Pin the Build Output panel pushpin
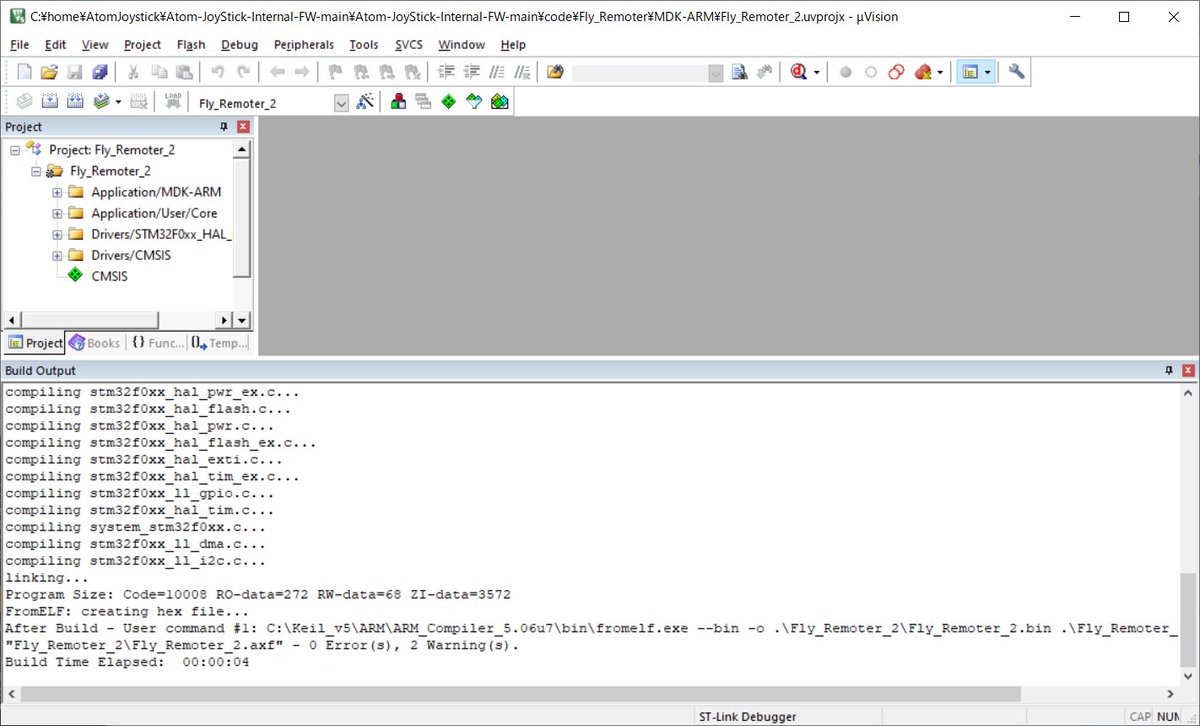The image size is (1200, 726). click(x=1168, y=371)
